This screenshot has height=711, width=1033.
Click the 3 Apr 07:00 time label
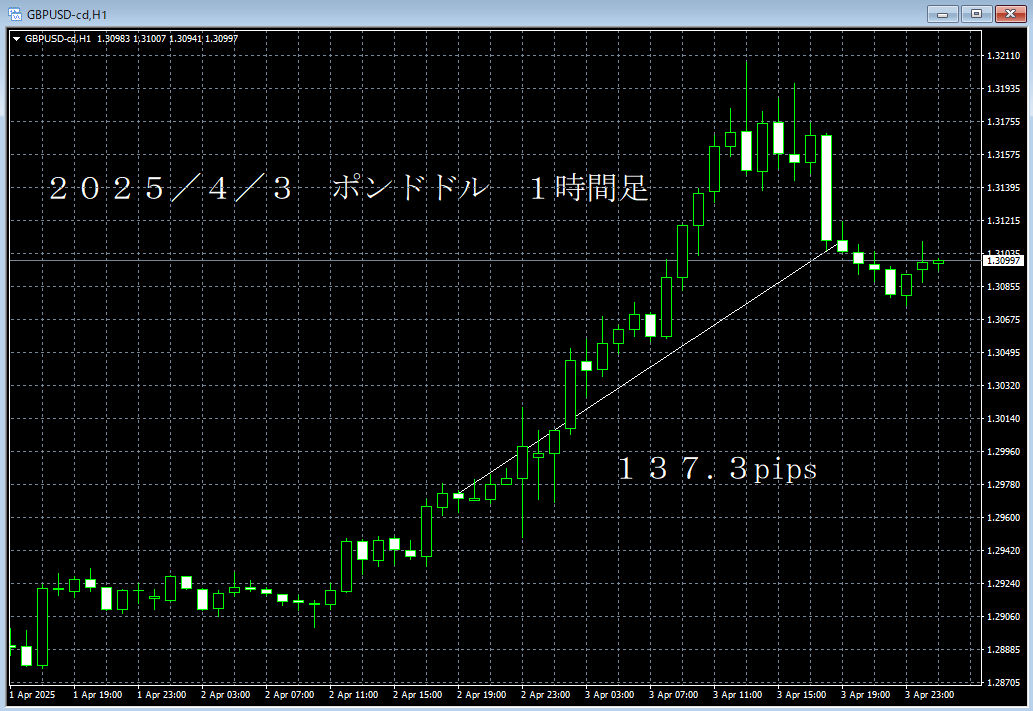coord(673,695)
